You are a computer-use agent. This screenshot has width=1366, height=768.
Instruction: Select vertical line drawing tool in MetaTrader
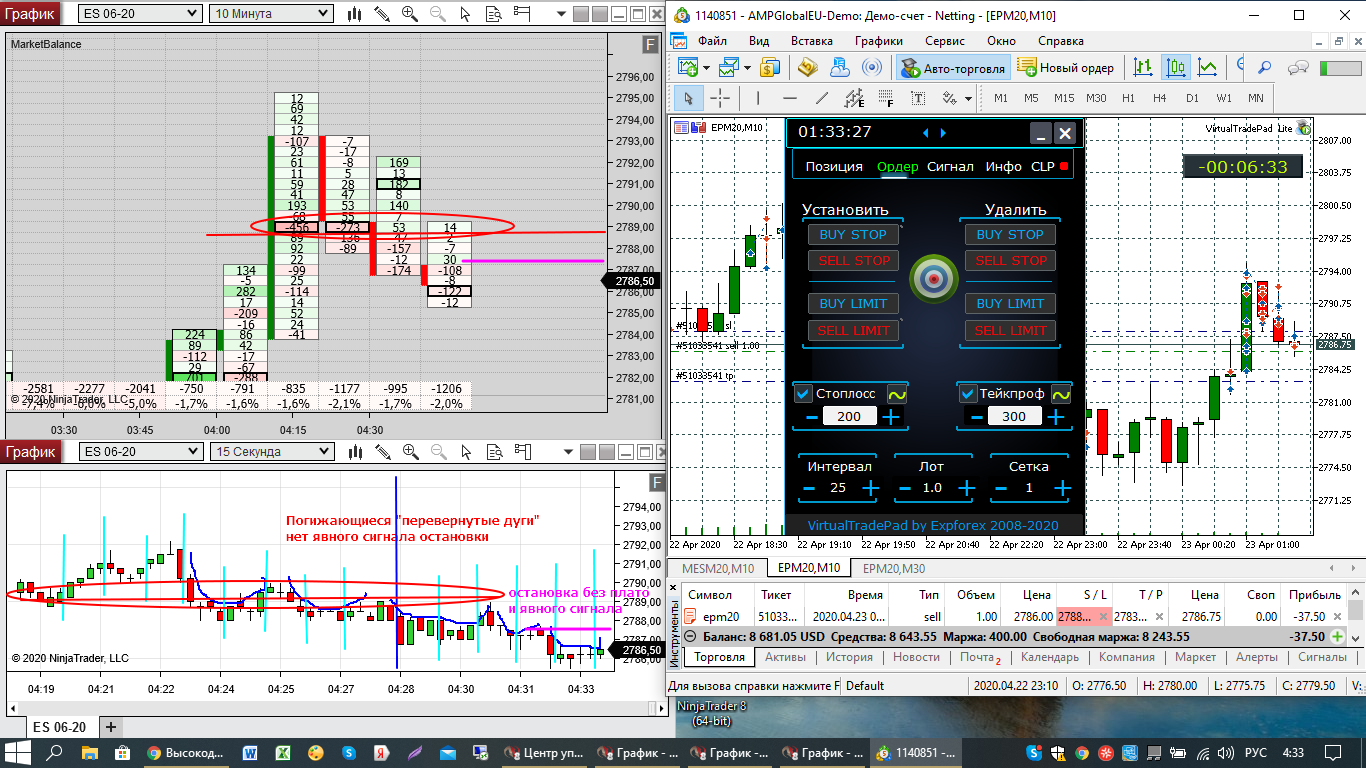pyautogui.click(x=758, y=98)
